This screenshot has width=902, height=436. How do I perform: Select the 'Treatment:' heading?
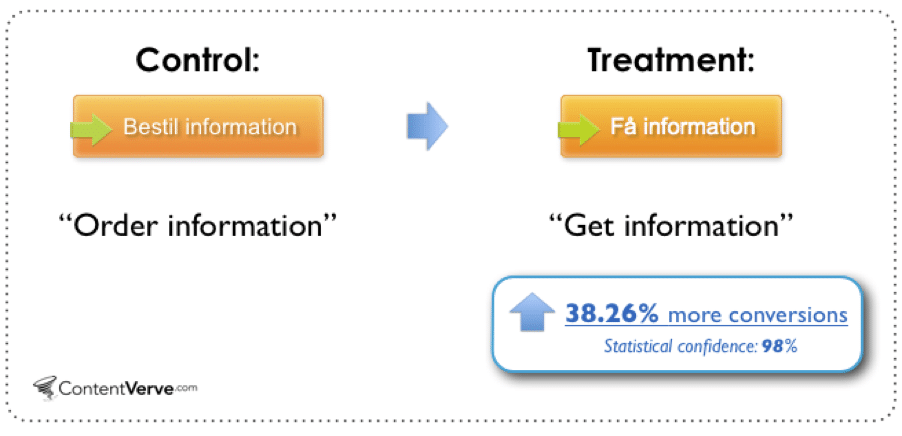coord(669,60)
